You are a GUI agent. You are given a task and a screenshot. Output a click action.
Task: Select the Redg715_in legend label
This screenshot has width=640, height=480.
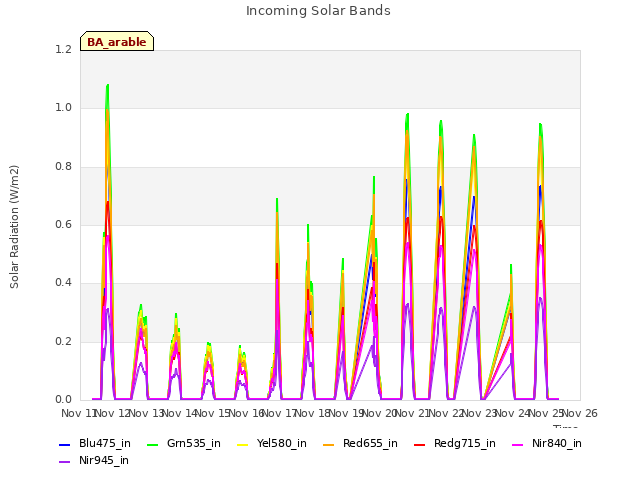(x=465, y=443)
